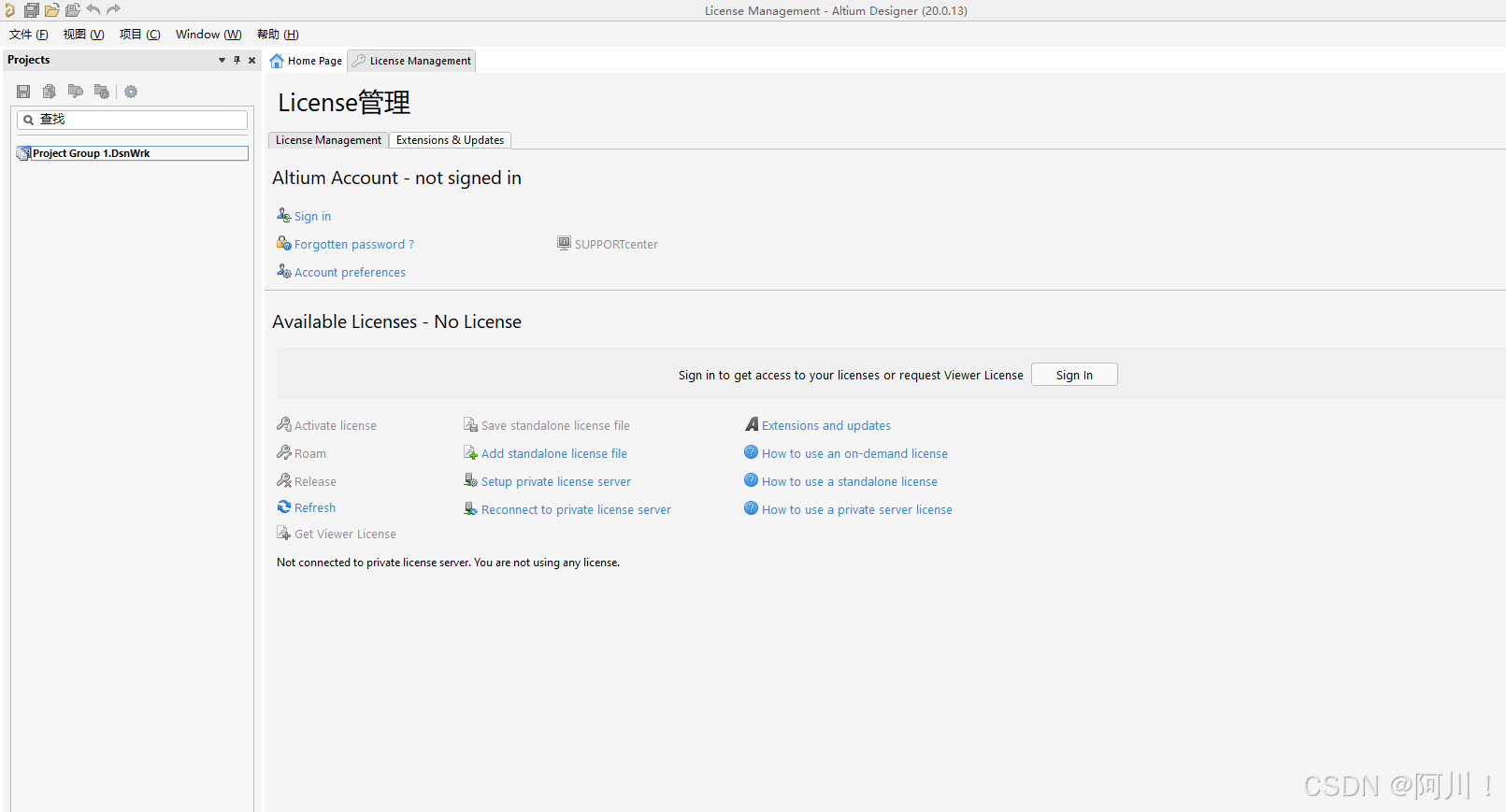Open the 文件 (F) menu

click(29, 35)
